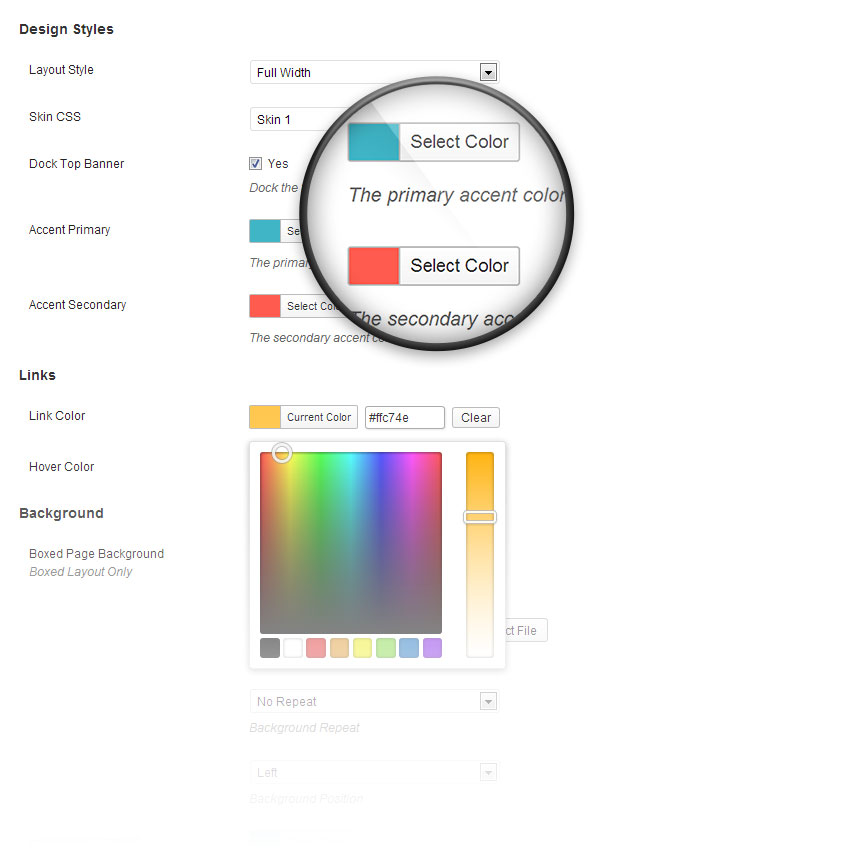Screen dimensions: 852x852
Task: Open the No Repeat background dropdown
Action: (373, 702)
